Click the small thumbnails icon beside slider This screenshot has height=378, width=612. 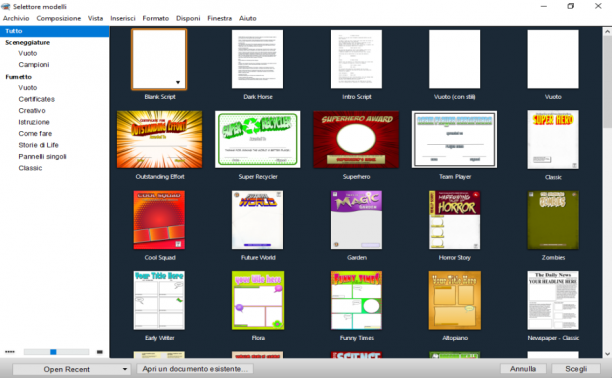coord(10,352)
